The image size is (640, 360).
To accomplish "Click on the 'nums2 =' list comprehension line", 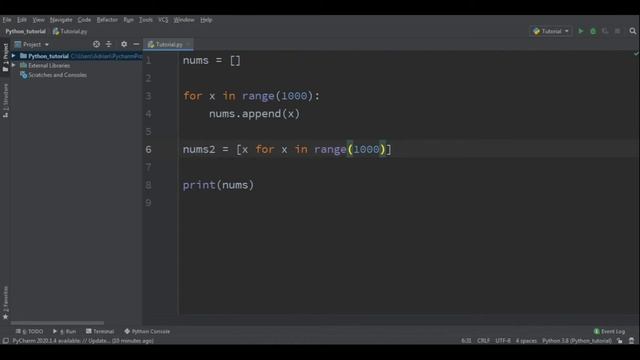I will 287,149.
